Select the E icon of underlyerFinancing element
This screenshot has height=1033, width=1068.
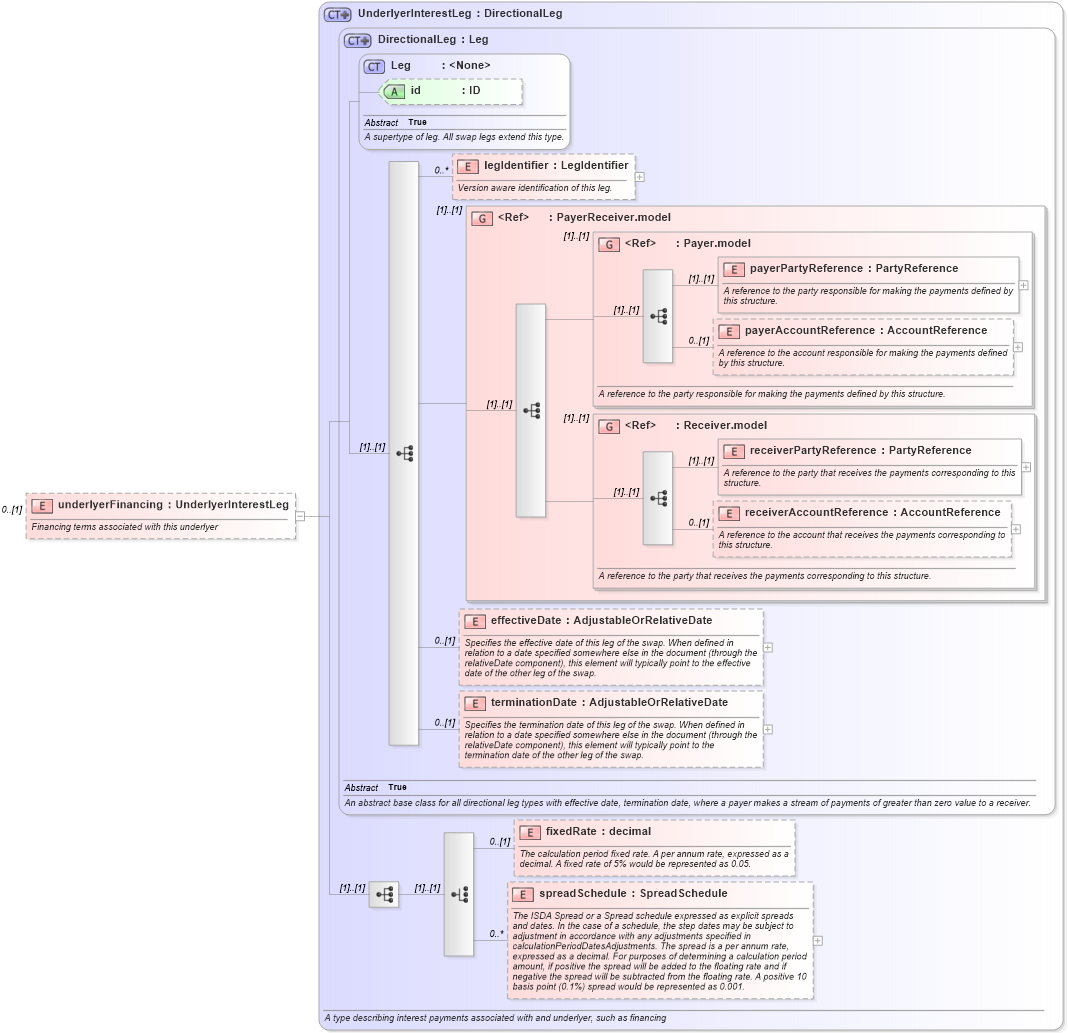tap(40, 505)
